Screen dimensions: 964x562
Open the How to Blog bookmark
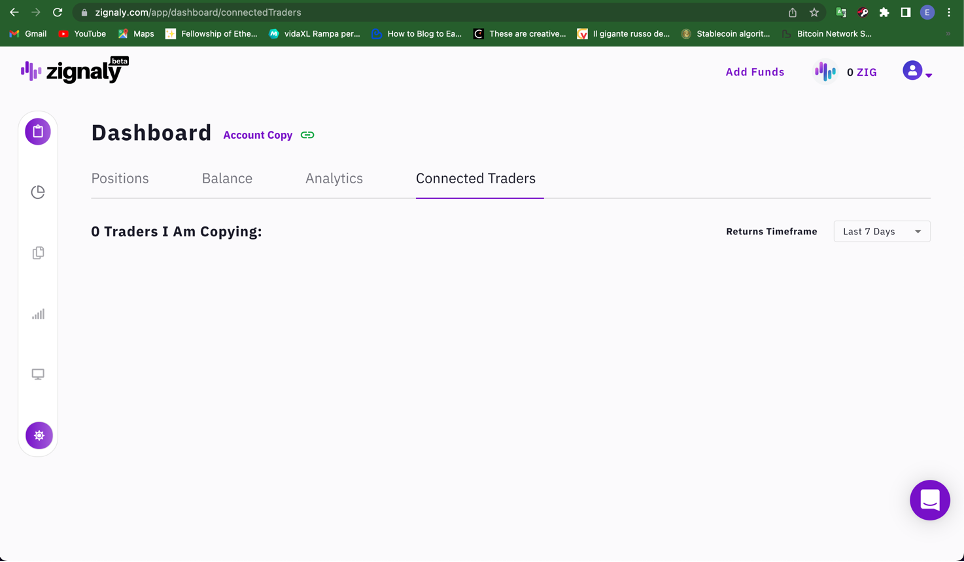point(416,34)
